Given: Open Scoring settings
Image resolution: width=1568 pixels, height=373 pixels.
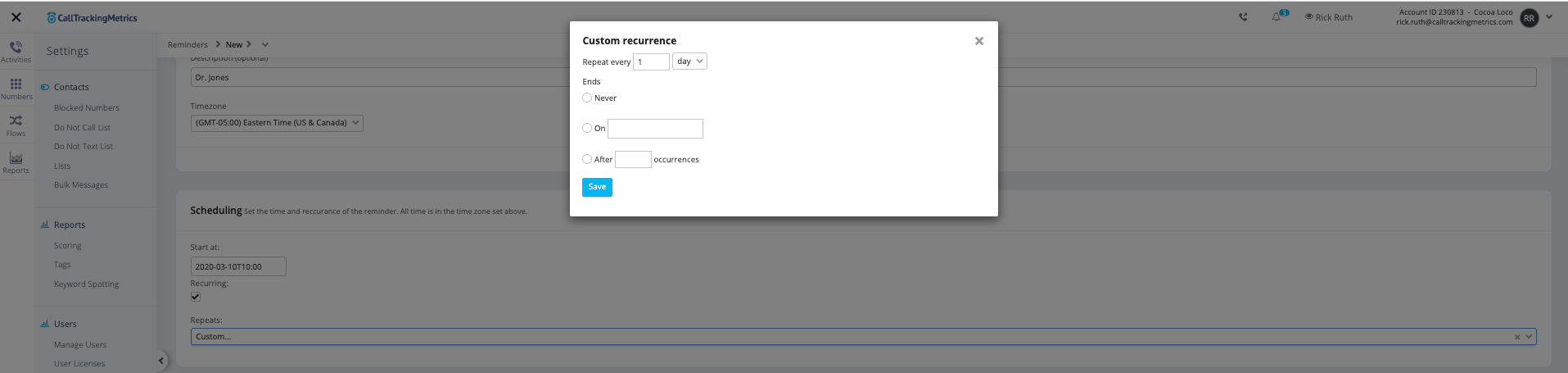Looking at the screenshot, I should (67, 246).
